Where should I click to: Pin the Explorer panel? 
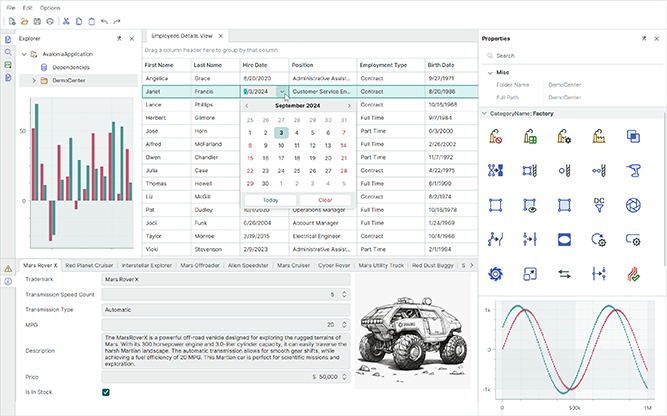click(x=120, y=38)
